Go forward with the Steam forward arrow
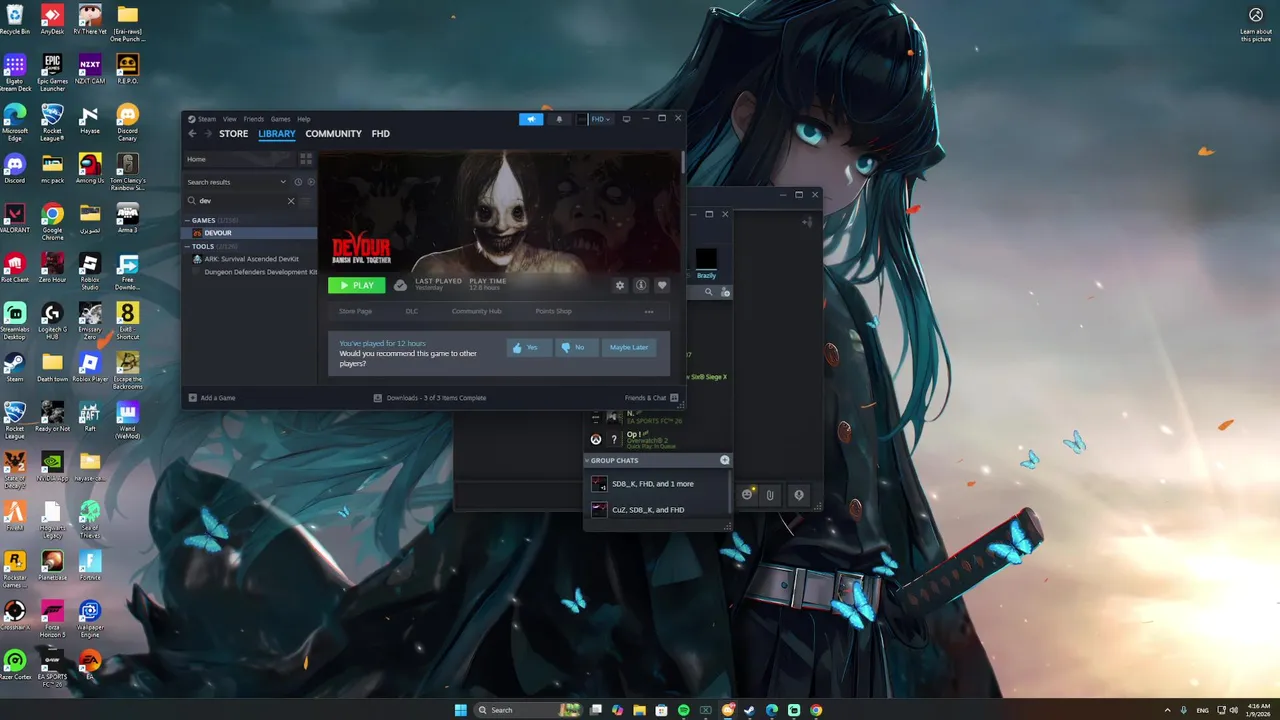This screenshot has width=1280, height=720. (207, 134)
